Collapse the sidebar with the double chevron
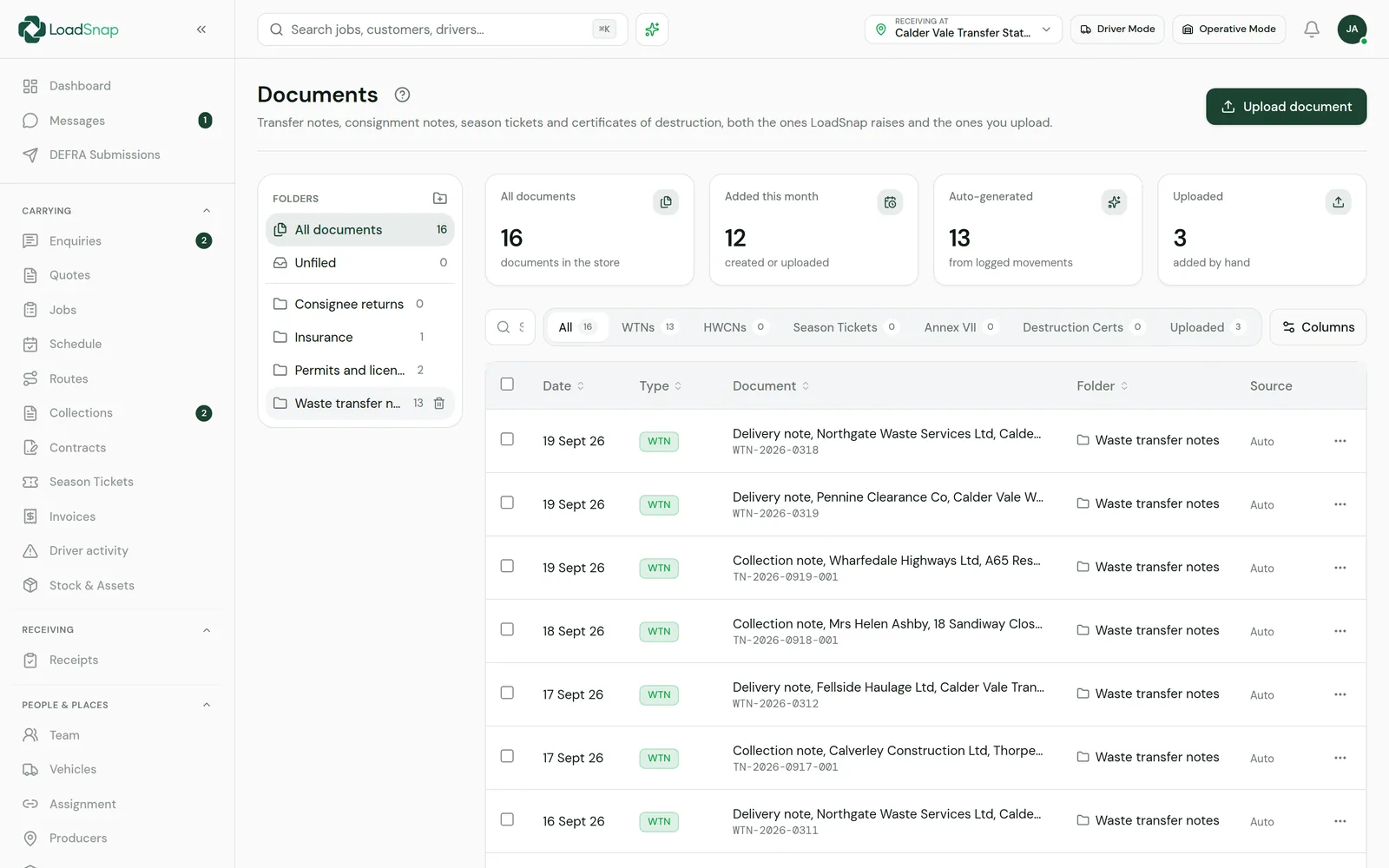Viewport: 1389px width, 868px height. pos(201,30)
